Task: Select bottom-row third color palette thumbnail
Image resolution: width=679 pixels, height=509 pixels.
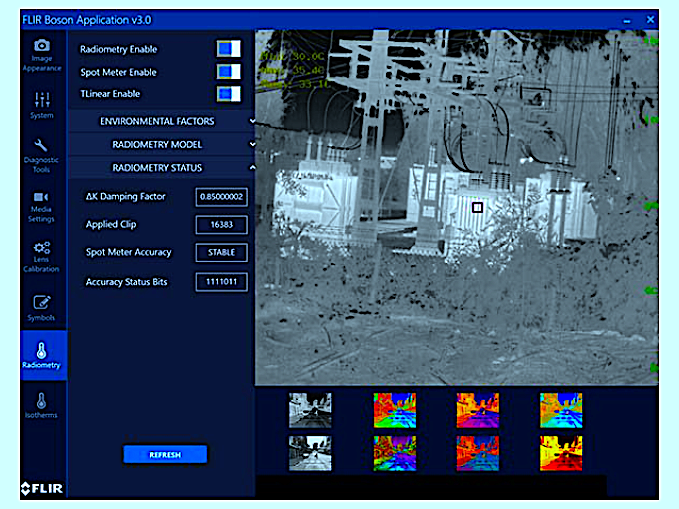Action: click(x=478, y=453)
